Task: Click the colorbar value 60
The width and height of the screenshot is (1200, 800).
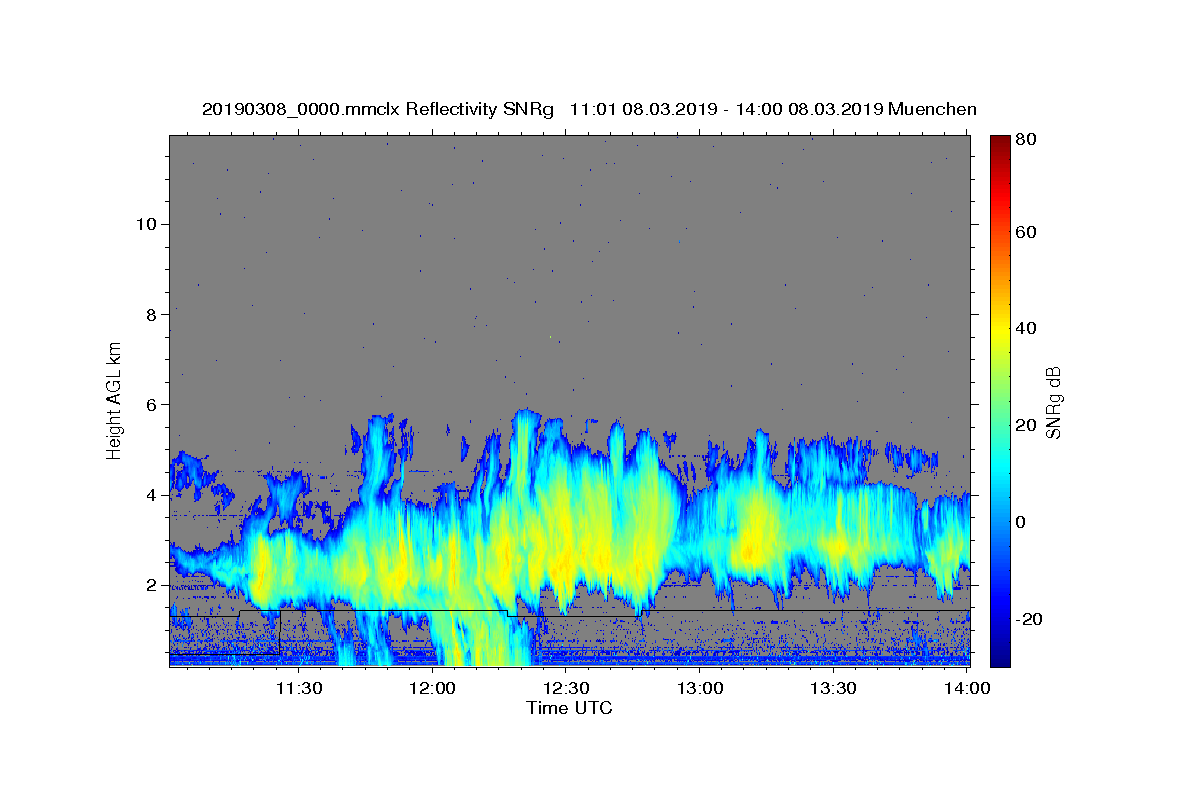Action: [x=1028, y=232]
